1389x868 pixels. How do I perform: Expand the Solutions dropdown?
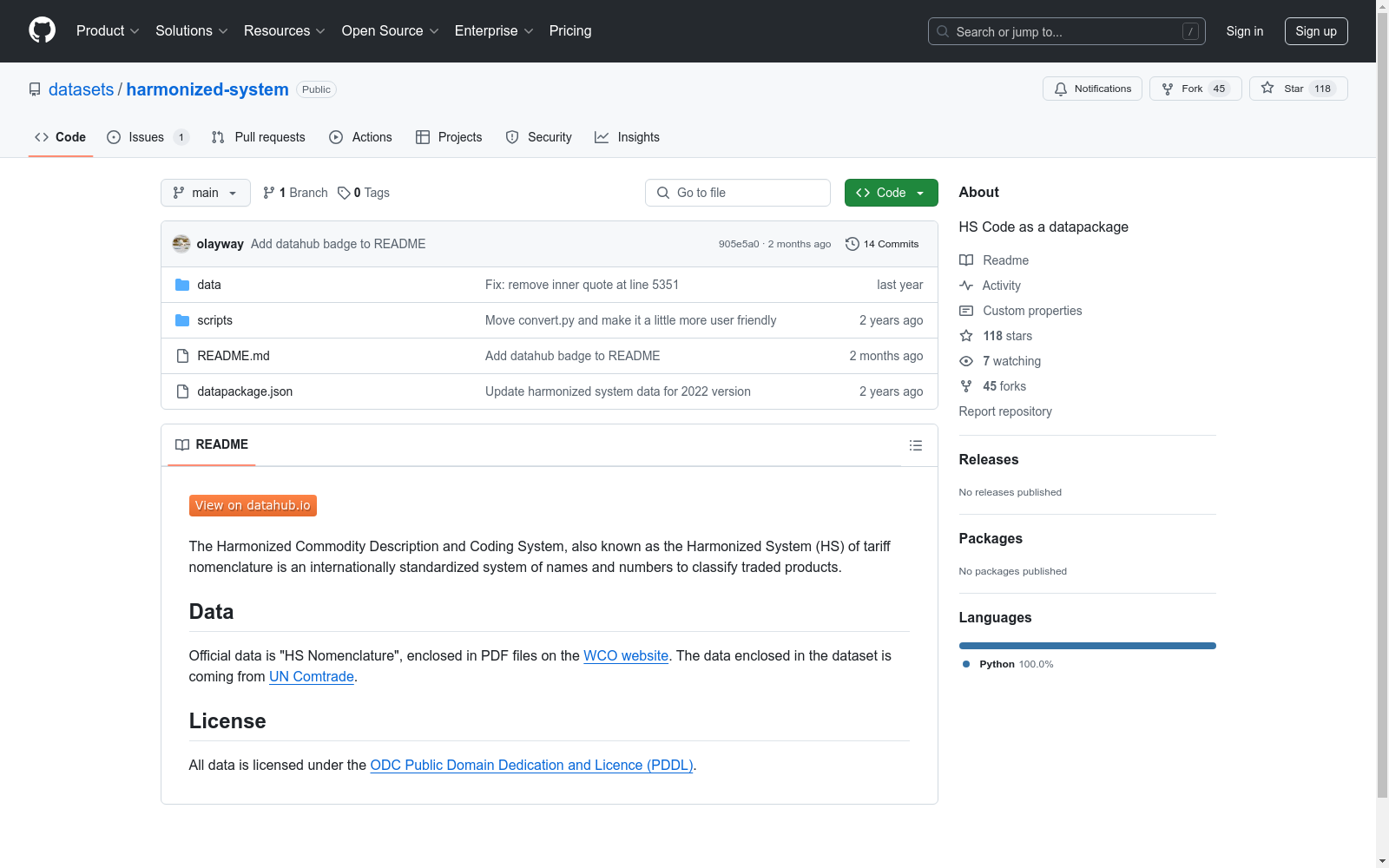coord(191,31)
